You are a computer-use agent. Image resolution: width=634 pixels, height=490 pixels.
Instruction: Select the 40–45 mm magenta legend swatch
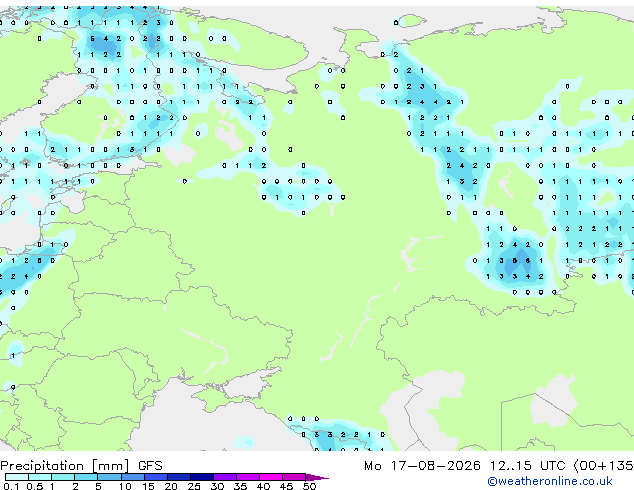[x=271, y=477]
